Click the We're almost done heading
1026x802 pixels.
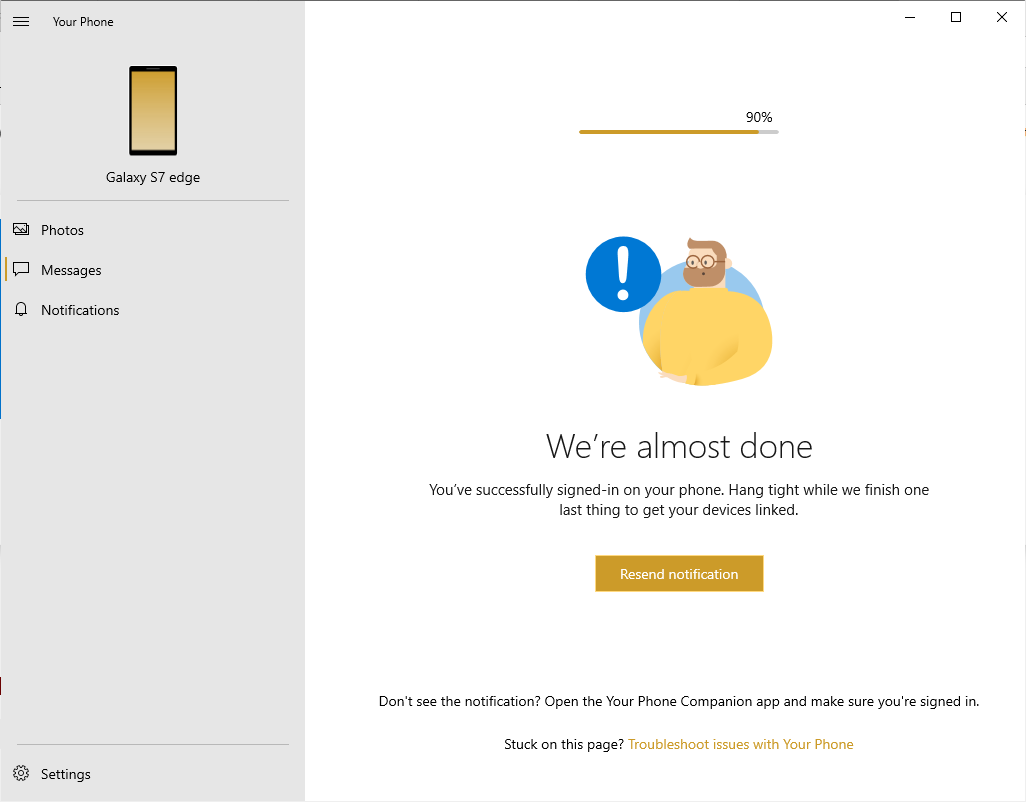point(679,446)
